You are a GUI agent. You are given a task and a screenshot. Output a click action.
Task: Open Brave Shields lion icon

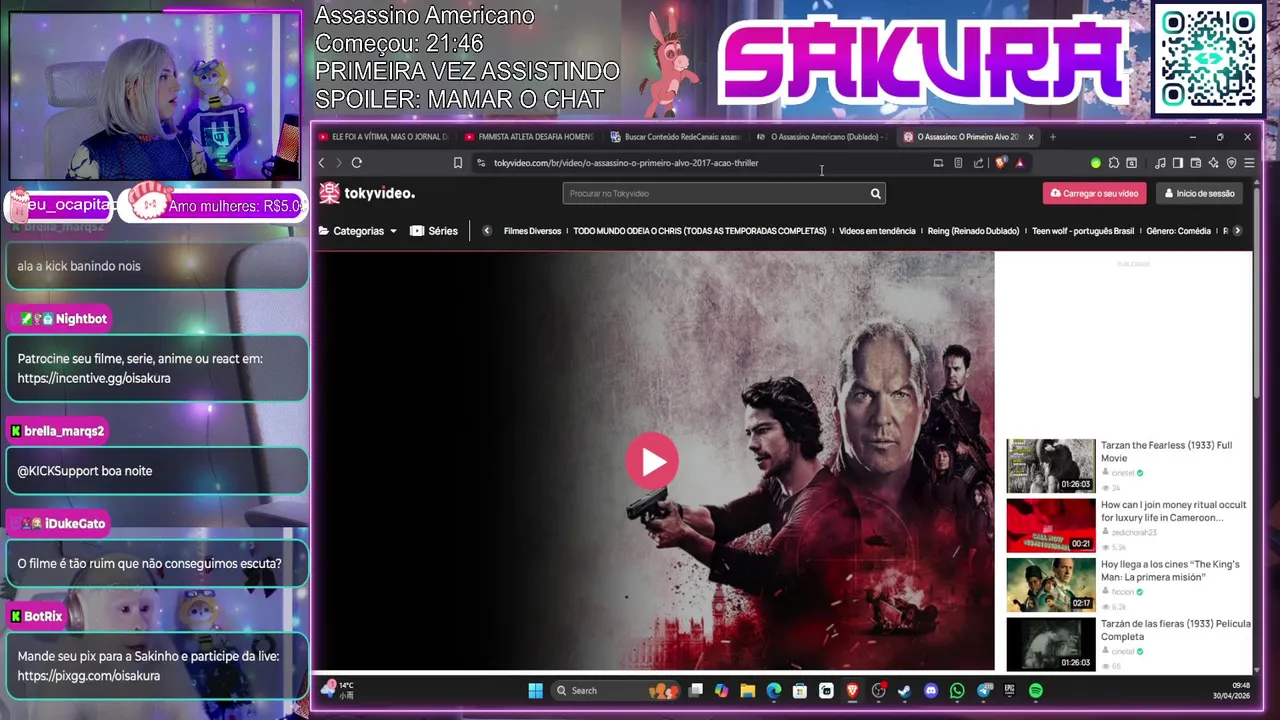[1000, 163]
